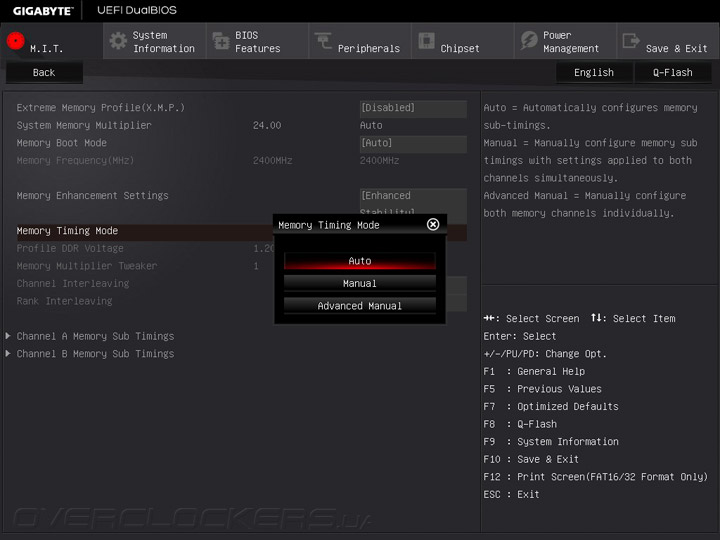Click the Power Management icon
The width and height of the screenshot is (720, 540).
point(529,40)
